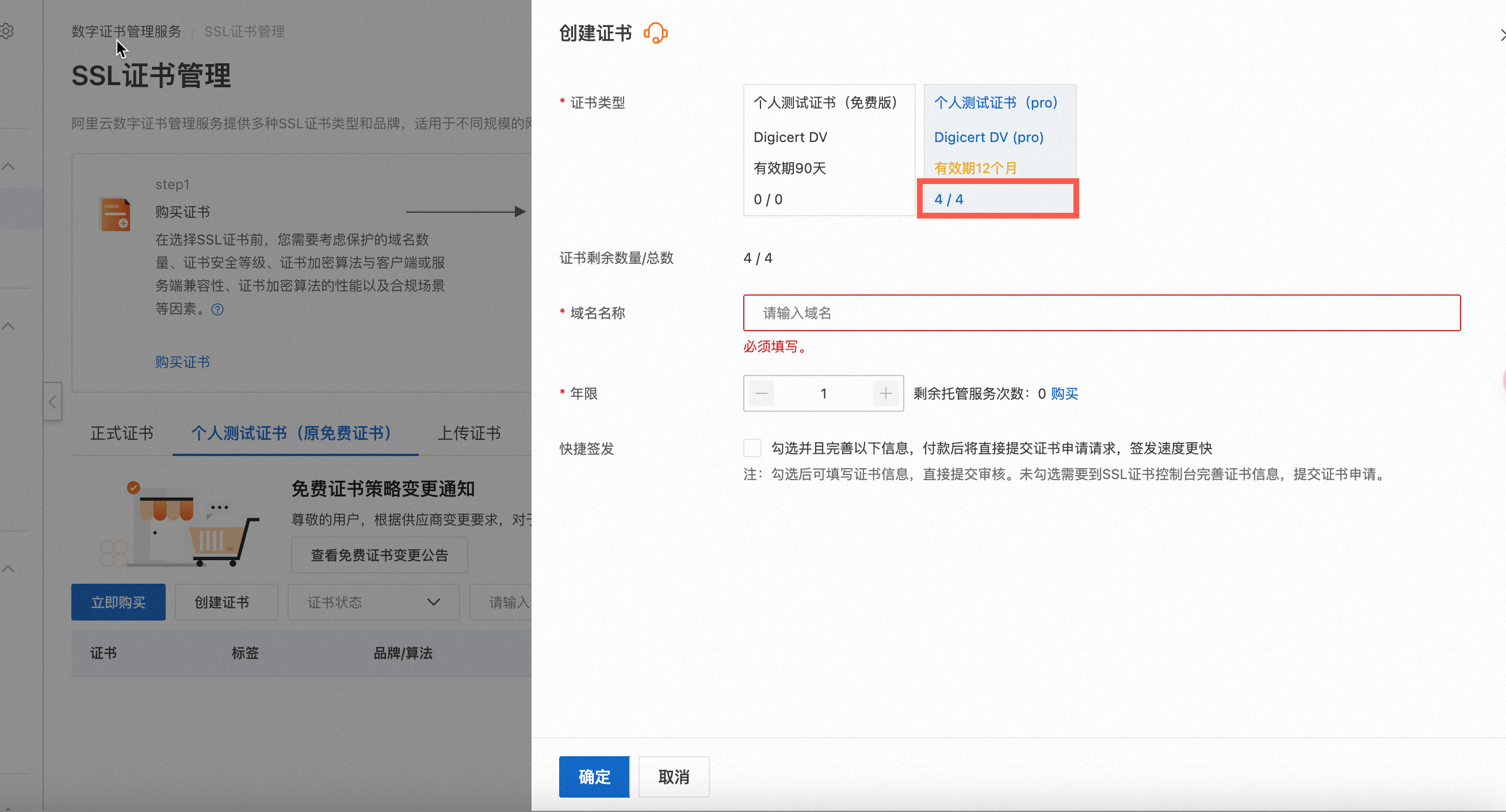Collapse the first sidebar section chevron
The height and width of the screenshot is (812, 1506).
(x=8, y=167)
